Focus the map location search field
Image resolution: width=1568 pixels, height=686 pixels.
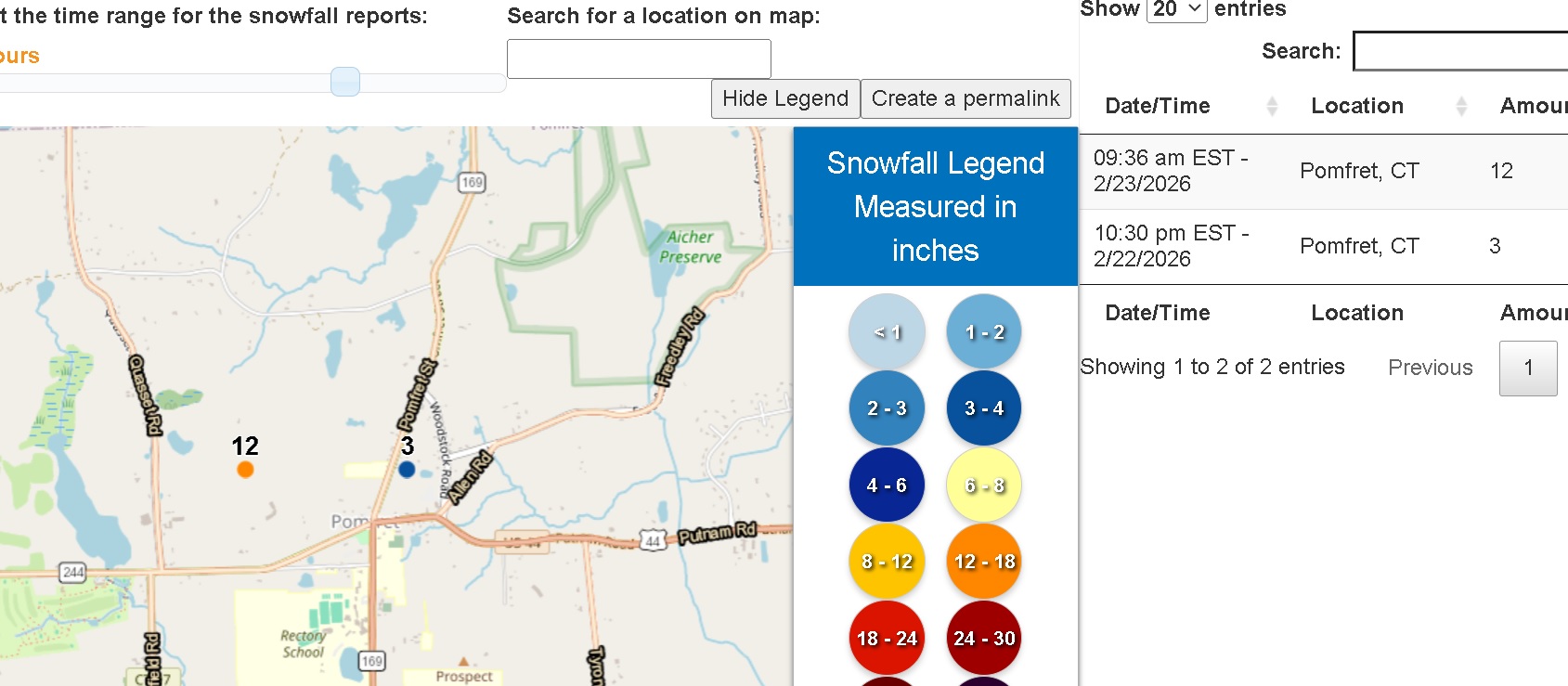click(639, 58)
